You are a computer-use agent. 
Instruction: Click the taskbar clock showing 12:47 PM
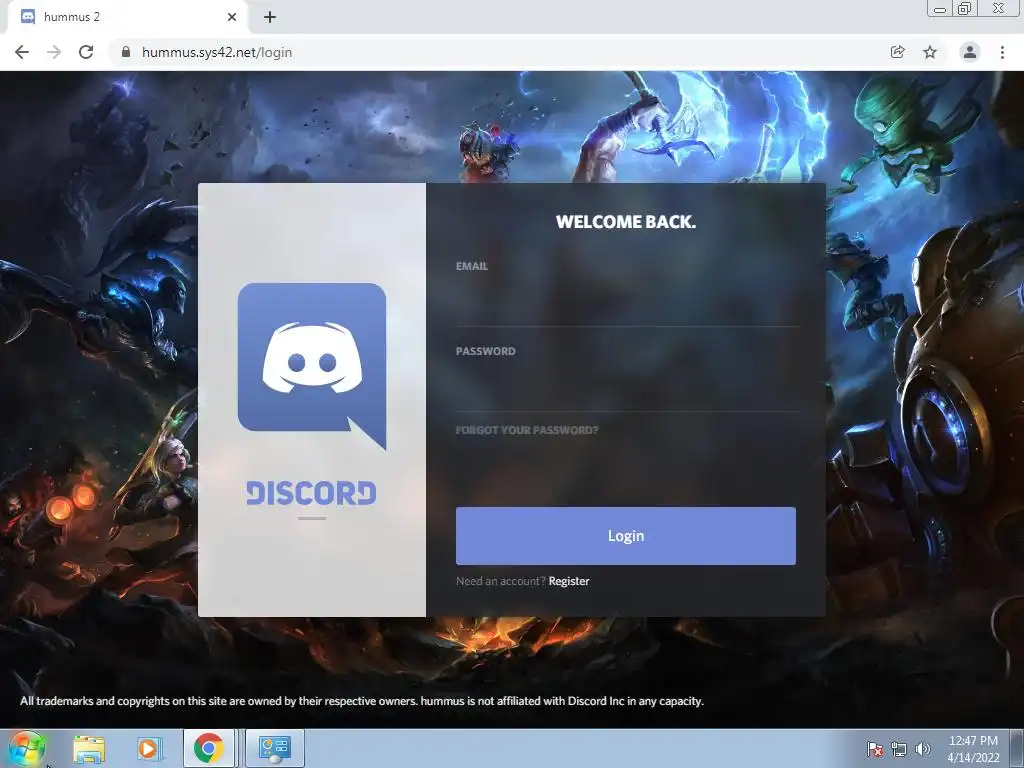[973, 749]
